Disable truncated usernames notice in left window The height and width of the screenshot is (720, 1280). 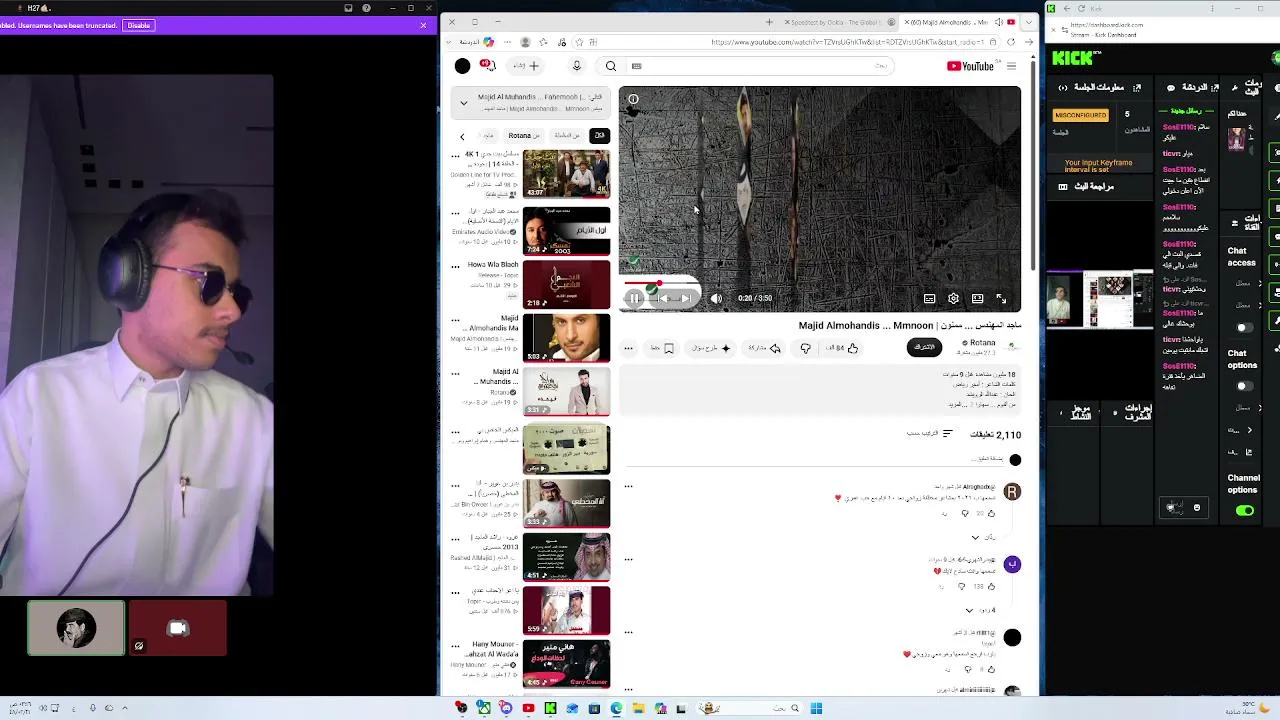(139, 25)
